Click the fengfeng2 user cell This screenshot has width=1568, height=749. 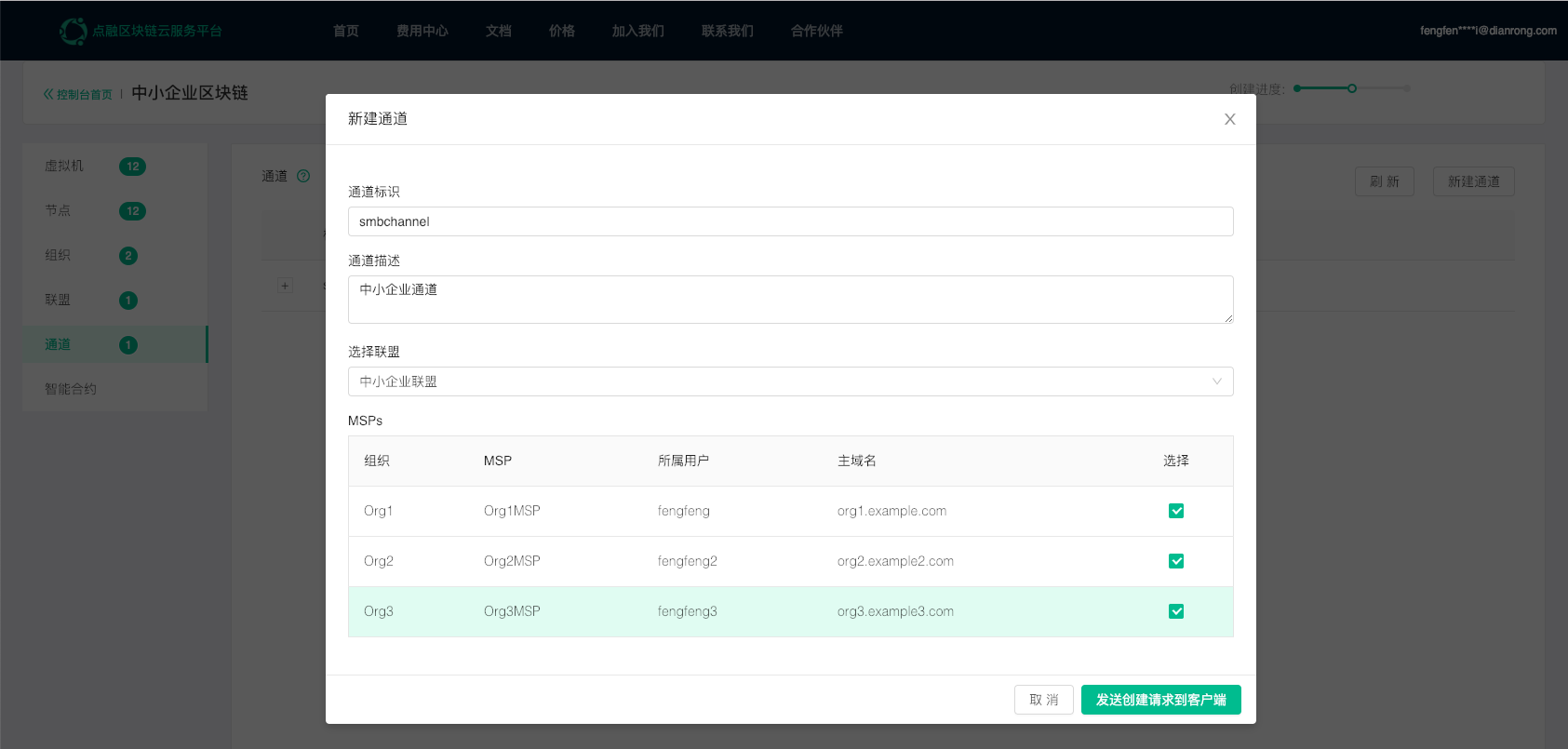point(688,561)
